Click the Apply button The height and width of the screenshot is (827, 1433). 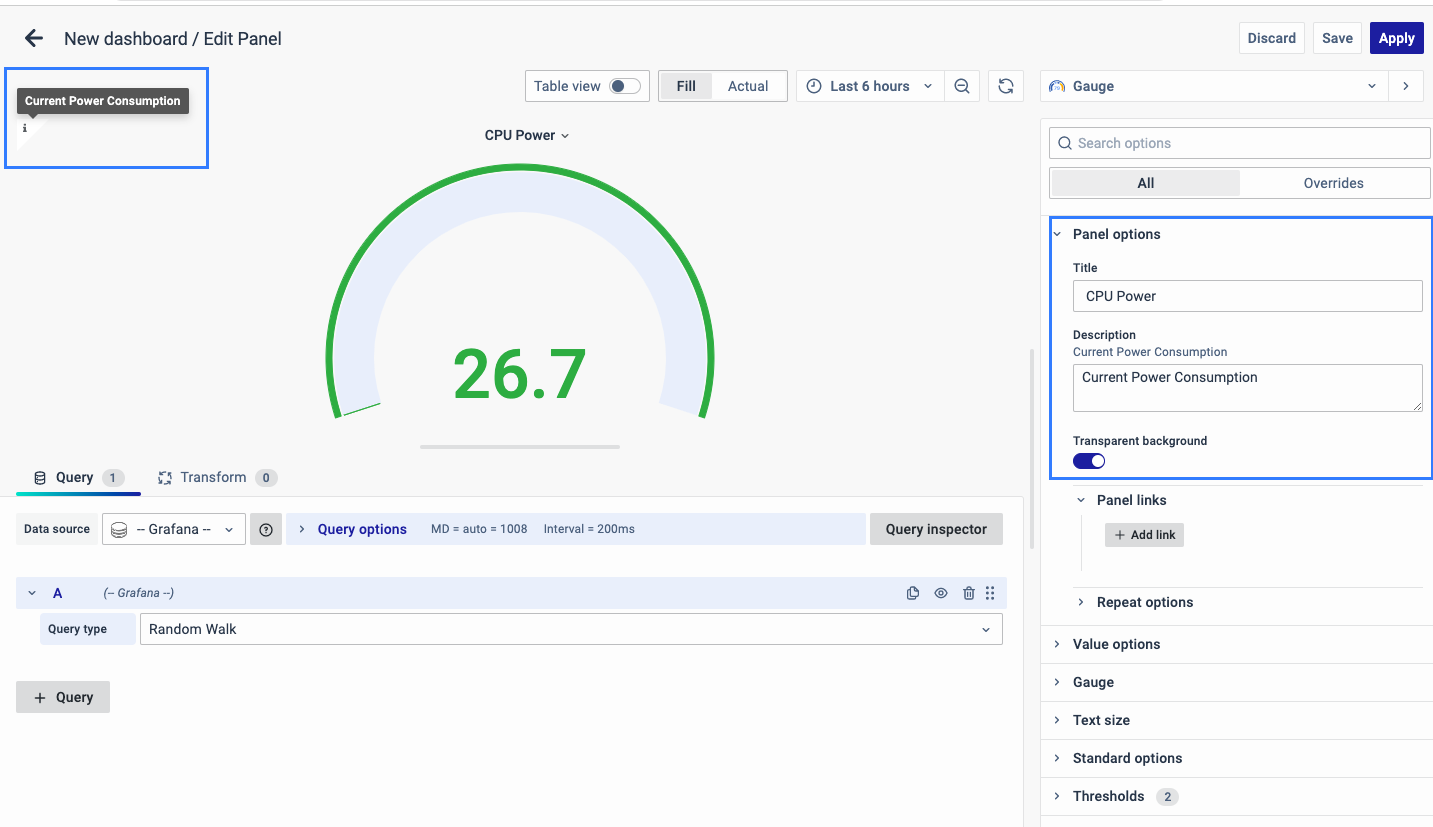(x=1396, y=38)
